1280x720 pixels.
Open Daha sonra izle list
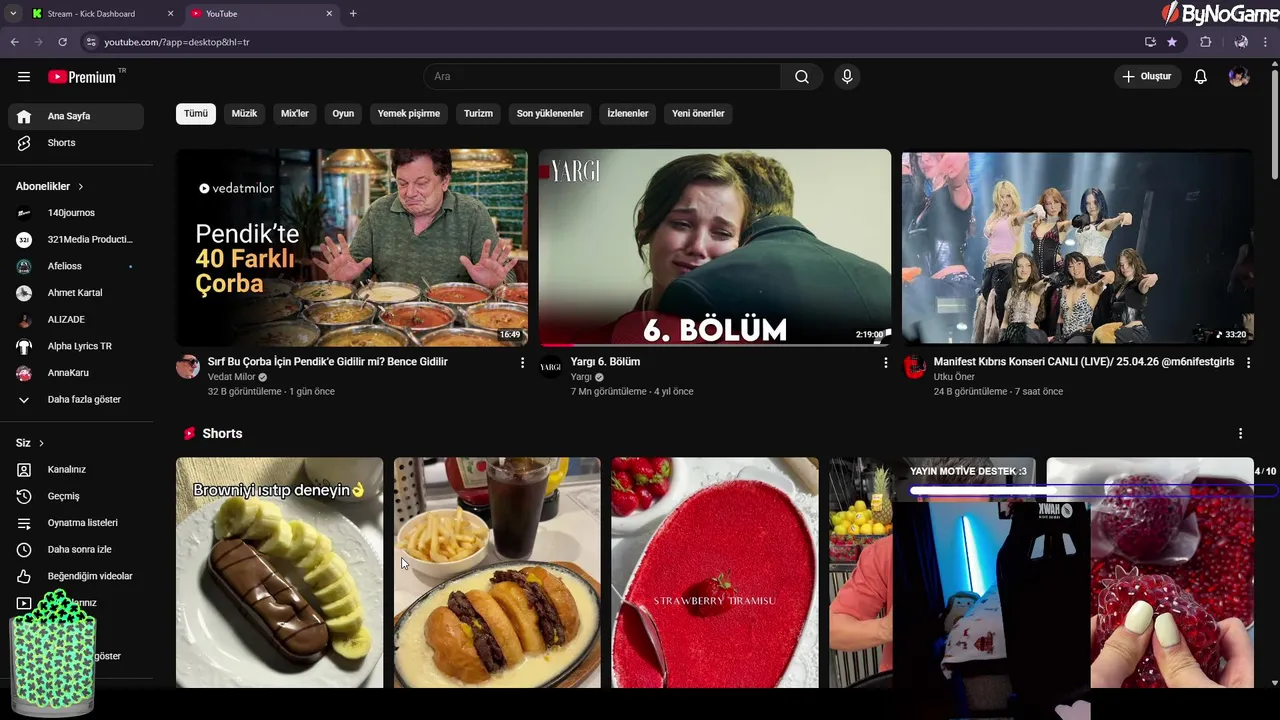coord(76,550)
